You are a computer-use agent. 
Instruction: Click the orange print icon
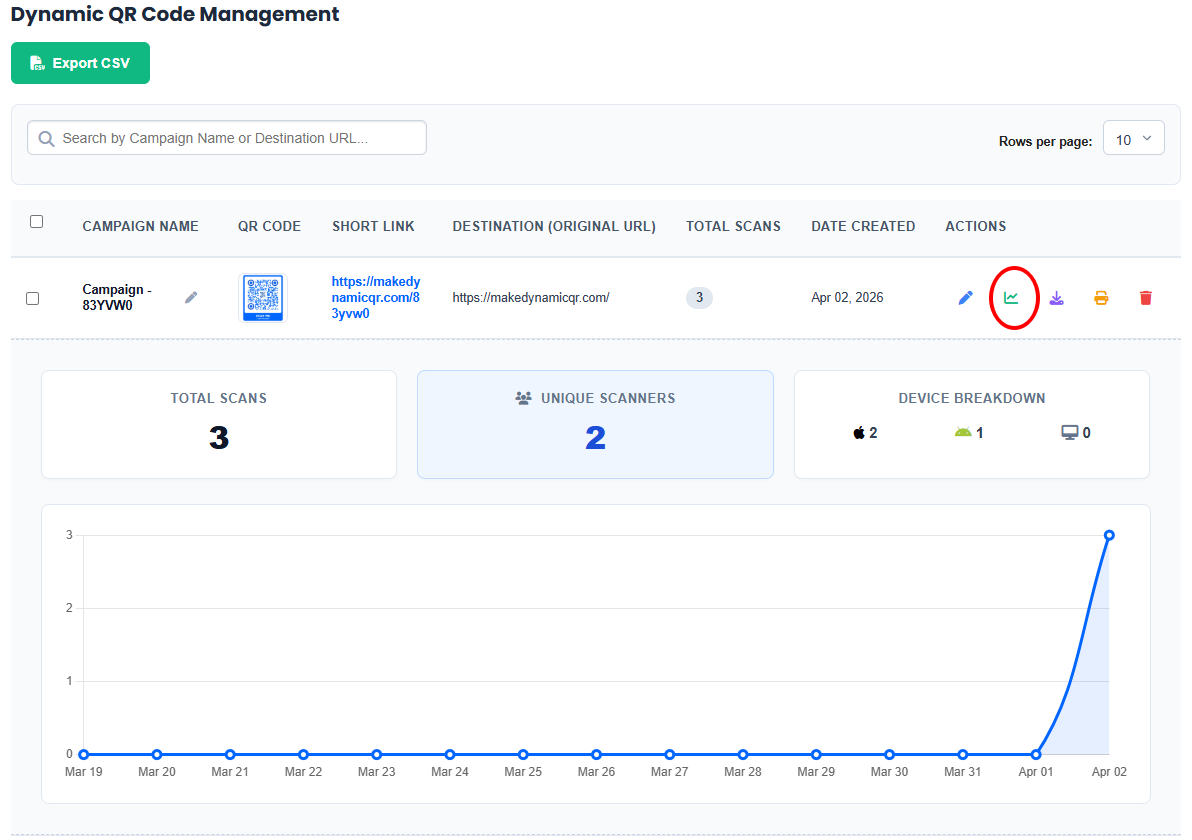[1101, 298]
